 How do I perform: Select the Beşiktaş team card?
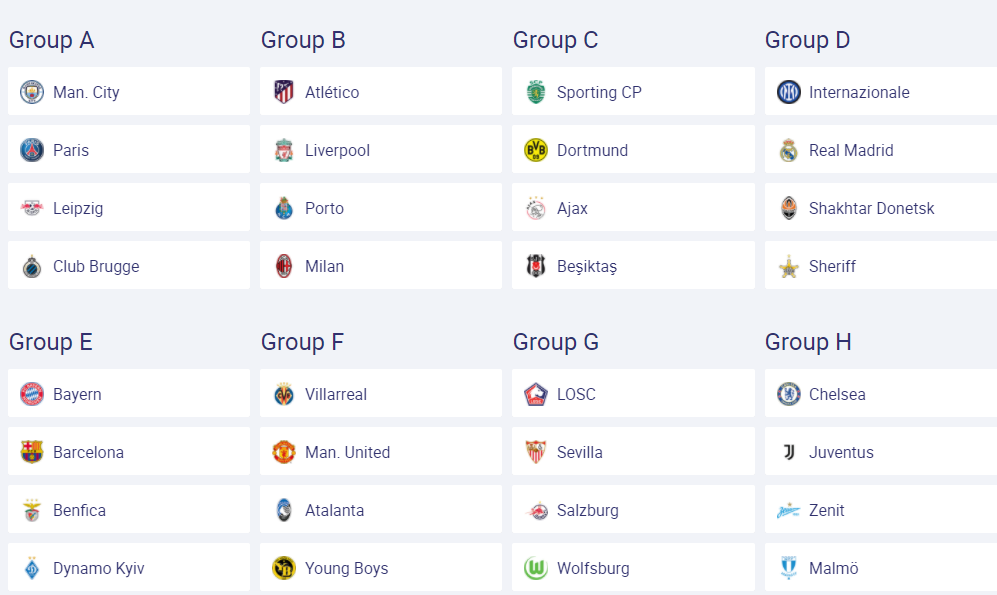(633, 265)
